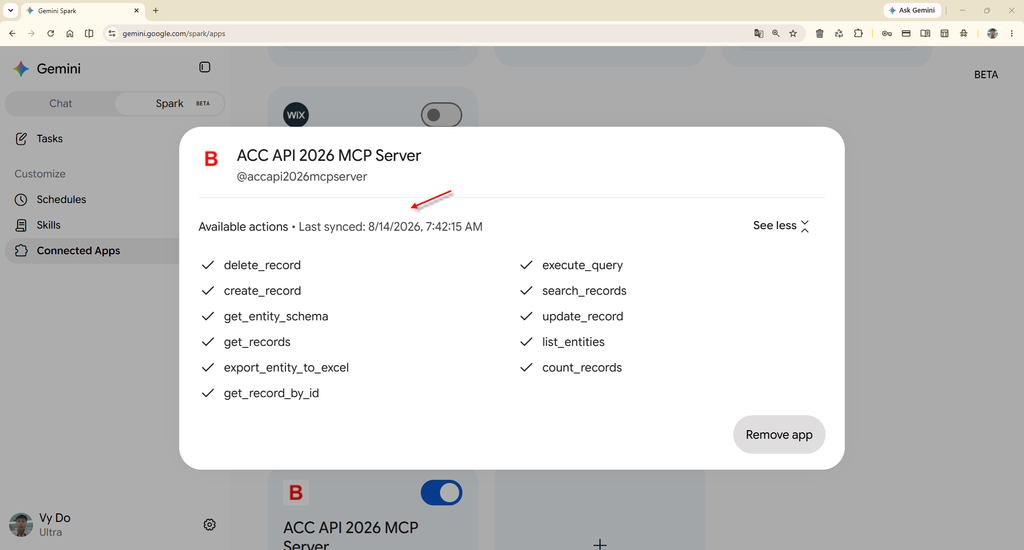
Task: Click the payment card icon in toolbar
Action: point(906,33)
